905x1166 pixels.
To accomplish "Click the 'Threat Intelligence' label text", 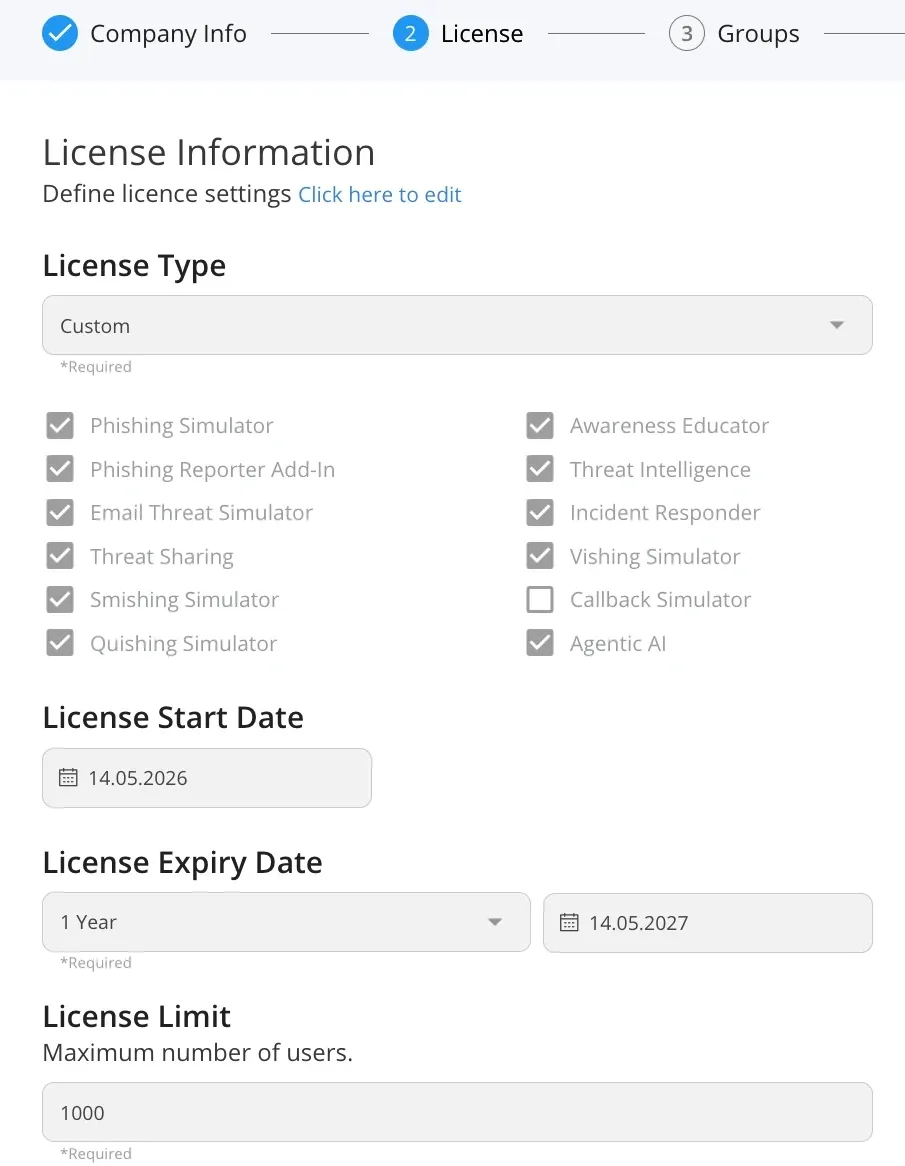I will (660, 470).
